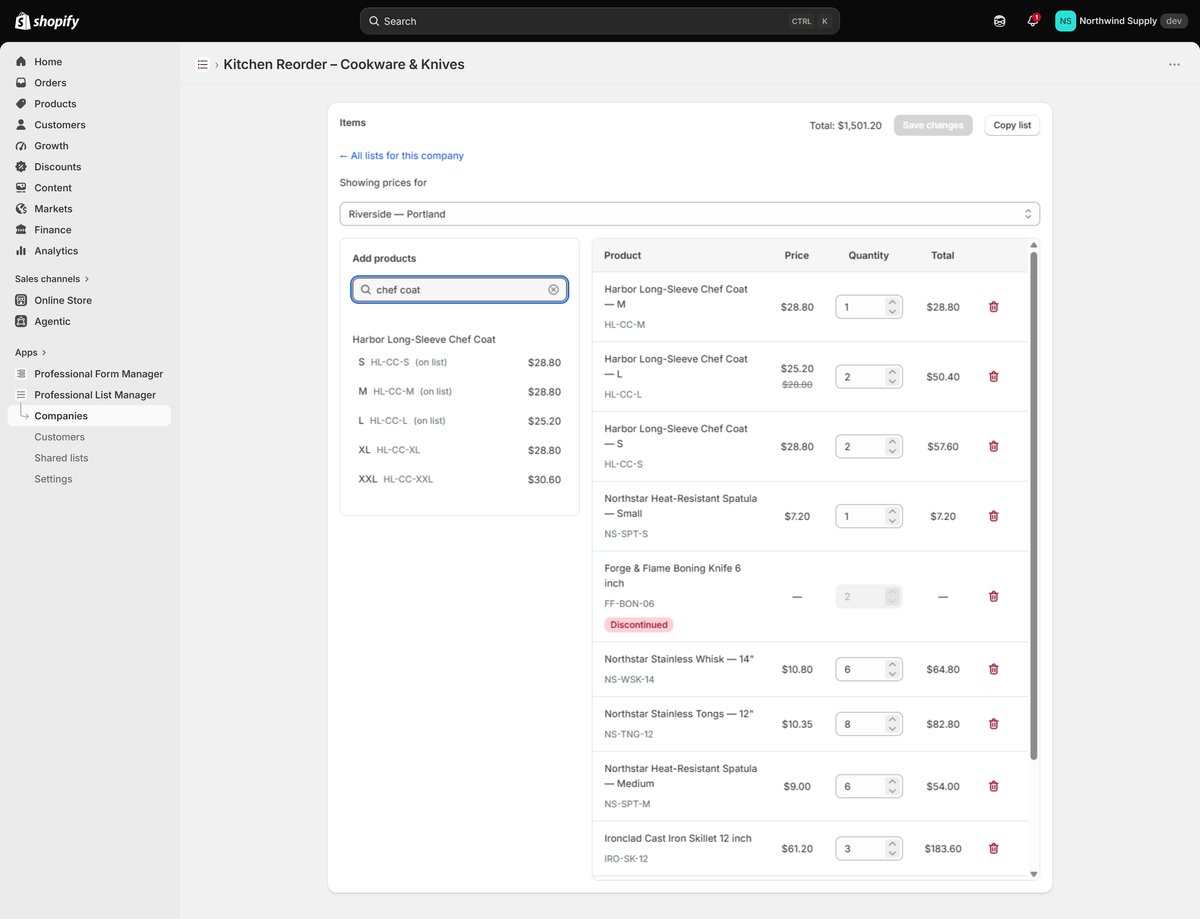Screen dimensions: 1200x919
Task: Click scrollbar down arrow in items table
Action: point(1034,874)
